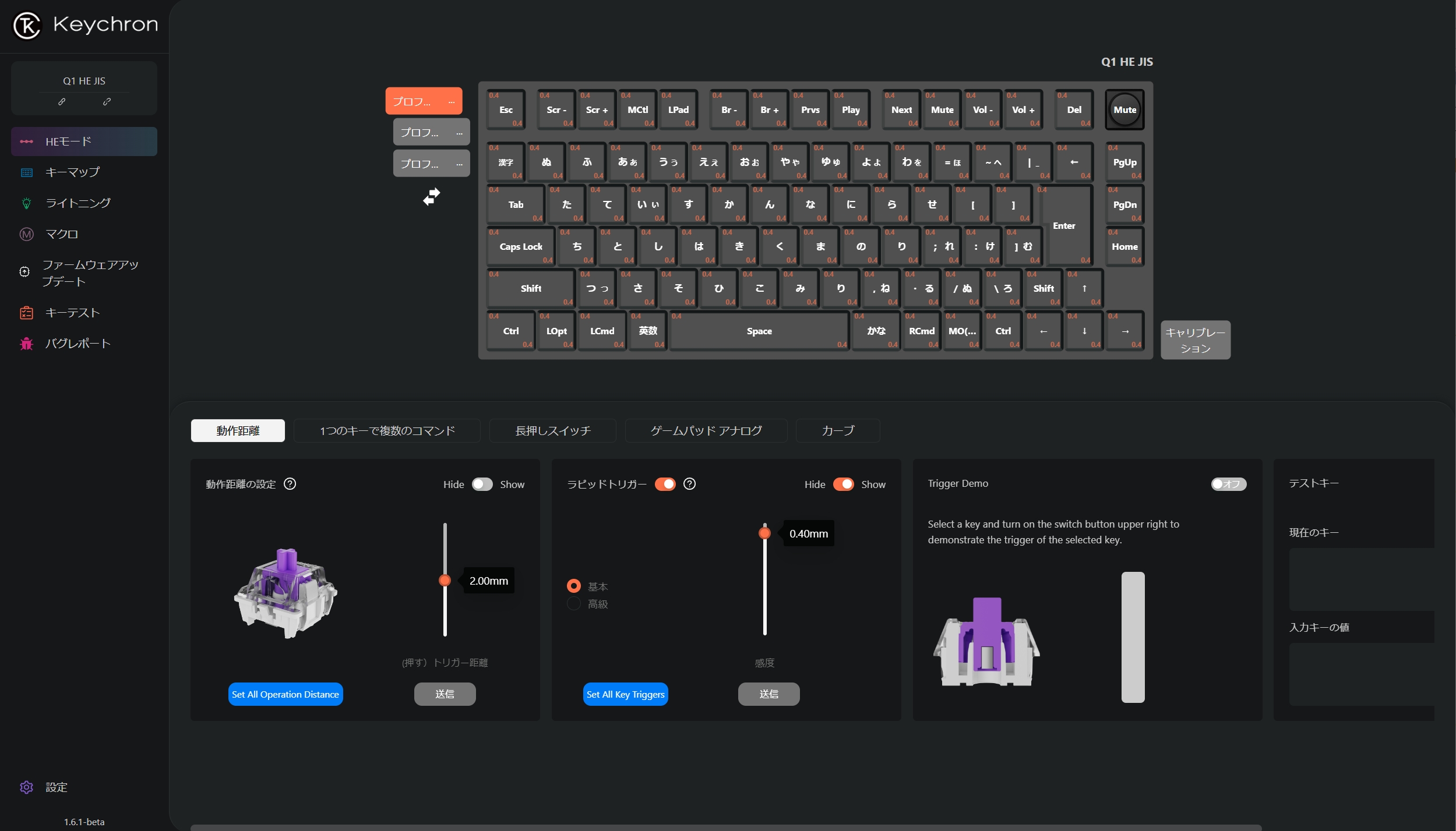
Task: Open the firmware update icon in sidebar
Action: tap(24, 271)
